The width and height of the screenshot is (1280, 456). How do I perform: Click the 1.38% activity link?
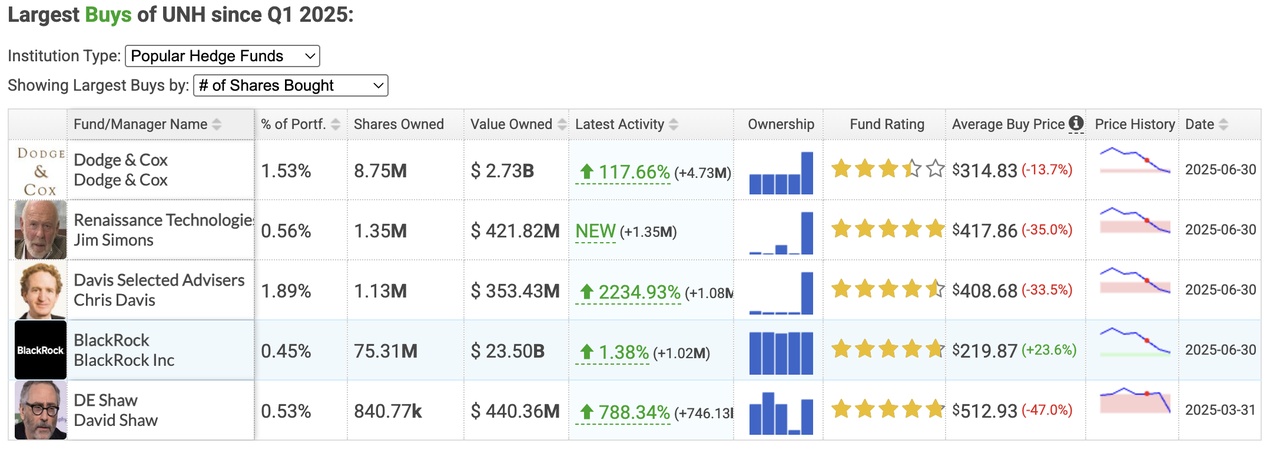[614, 352]
